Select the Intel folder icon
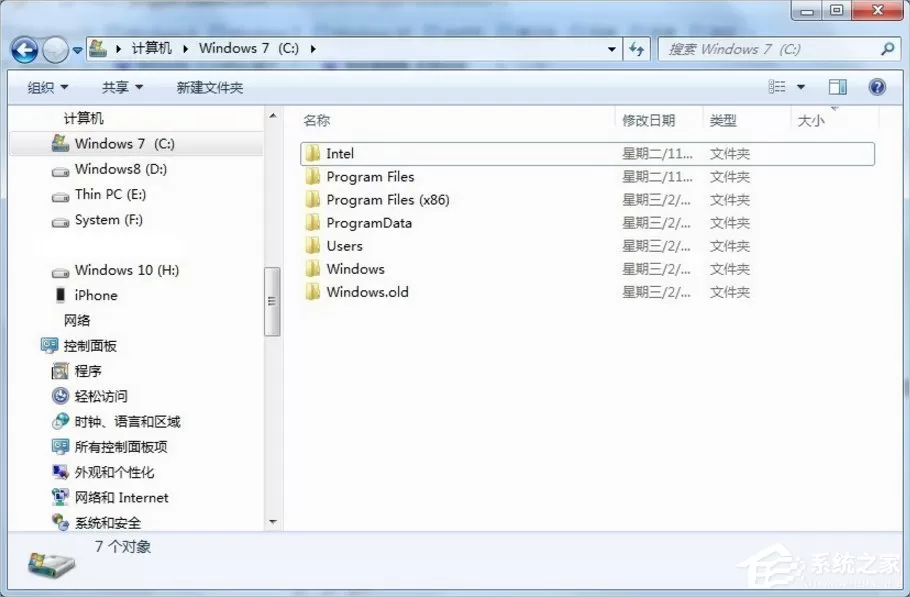Image resolution: width=910 pixels, height=597 pixels. (313, 153)
